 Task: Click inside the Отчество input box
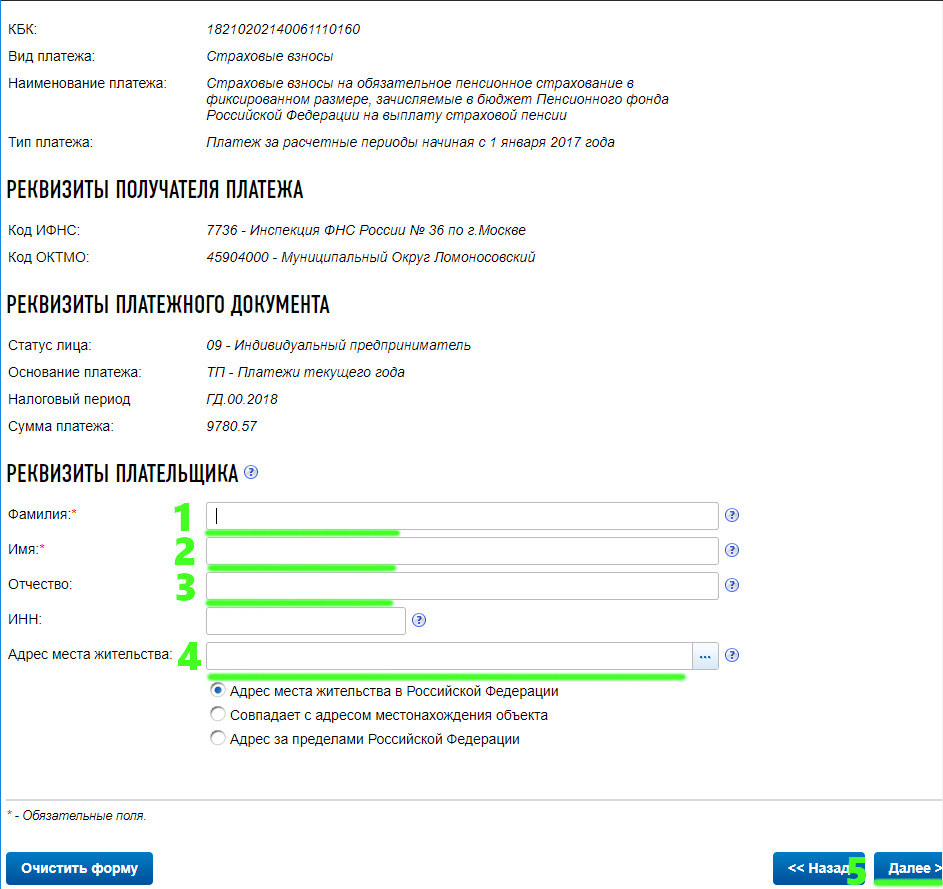(462, 585)
